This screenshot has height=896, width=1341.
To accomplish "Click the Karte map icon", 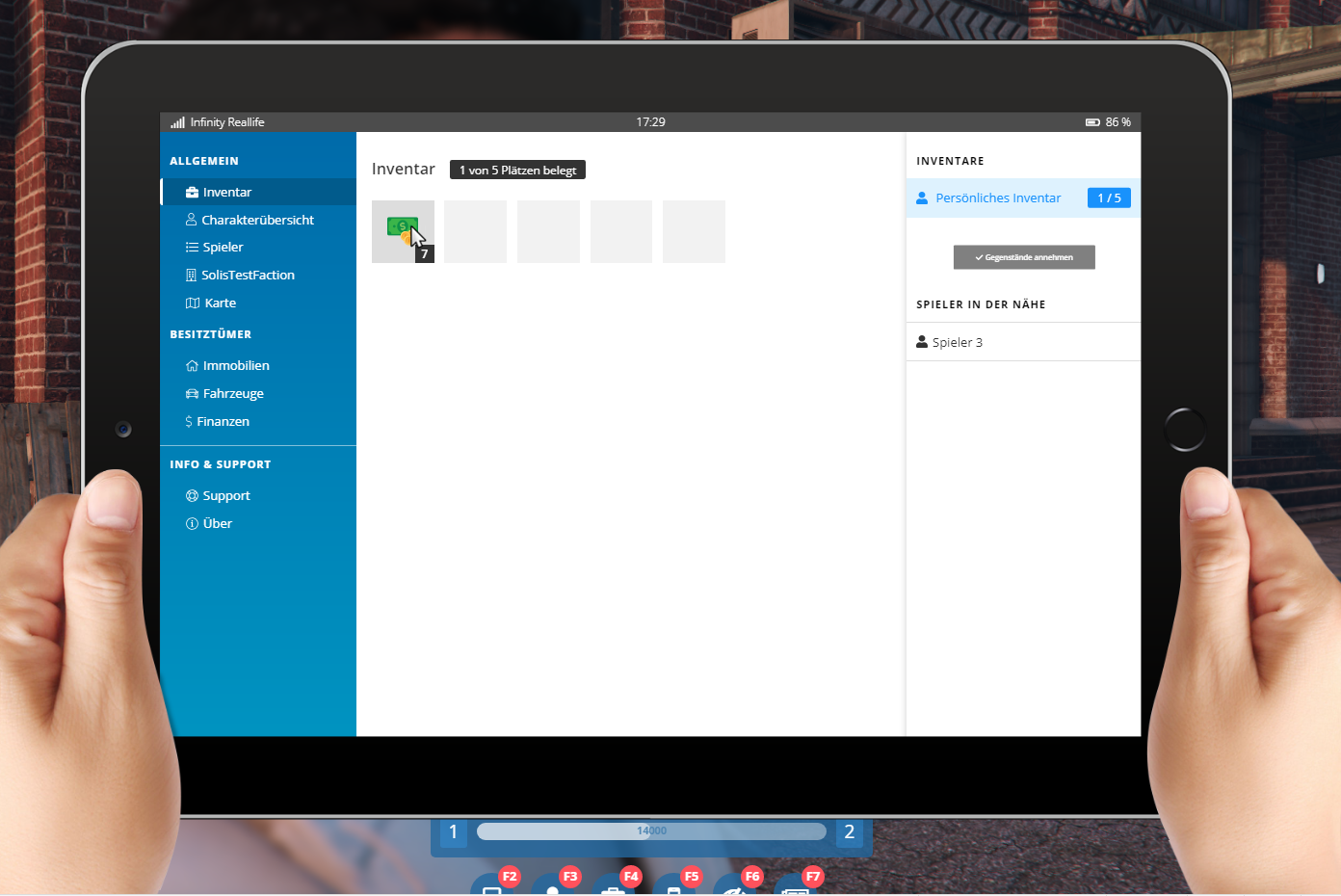I will [x=192, y=303].
